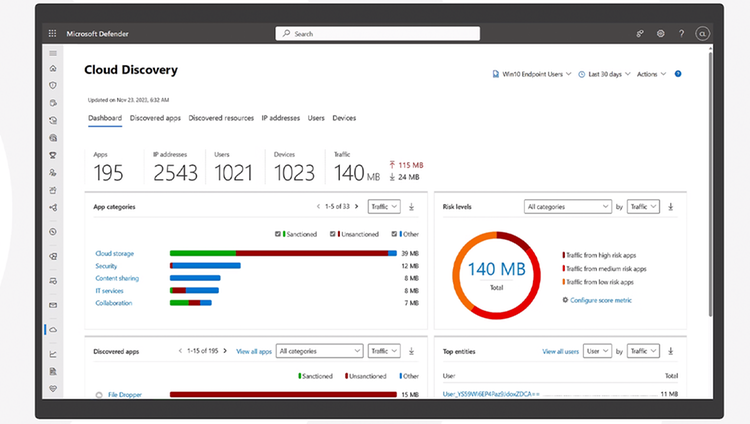Click the Apps count 195
This screenshot has width=750, height=424.
pyautogui.click(x=109, y=173)
